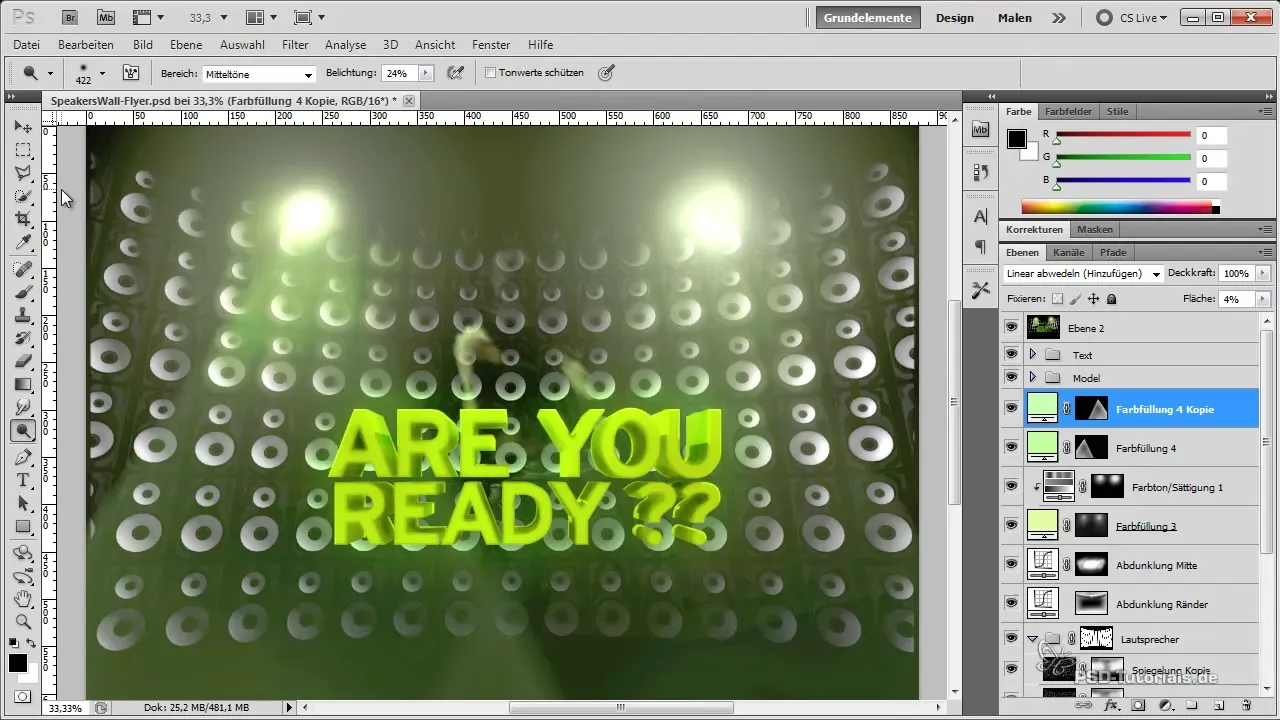Image resolution: width=1280 pixels, height=720 pixels.
Task: Click the foreground color swatch in the Farbe panel
Action: tap(1017, 139)
